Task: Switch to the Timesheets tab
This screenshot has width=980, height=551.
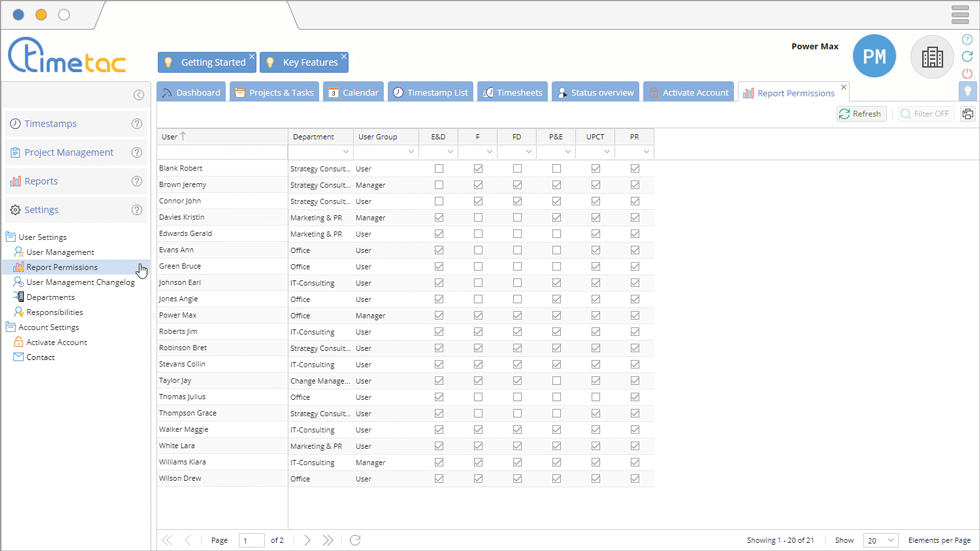Action: click(512, 92)
